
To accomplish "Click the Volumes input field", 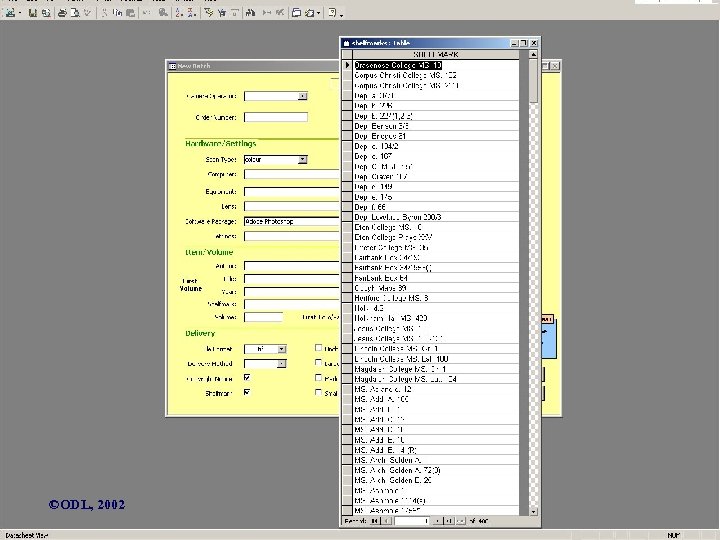I will click(x=263, y=317).
